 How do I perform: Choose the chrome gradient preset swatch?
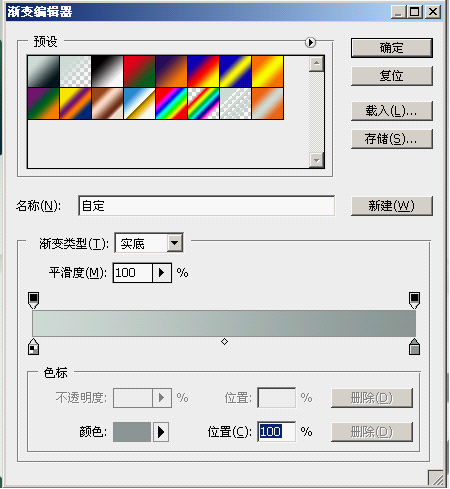coord(139,104)
